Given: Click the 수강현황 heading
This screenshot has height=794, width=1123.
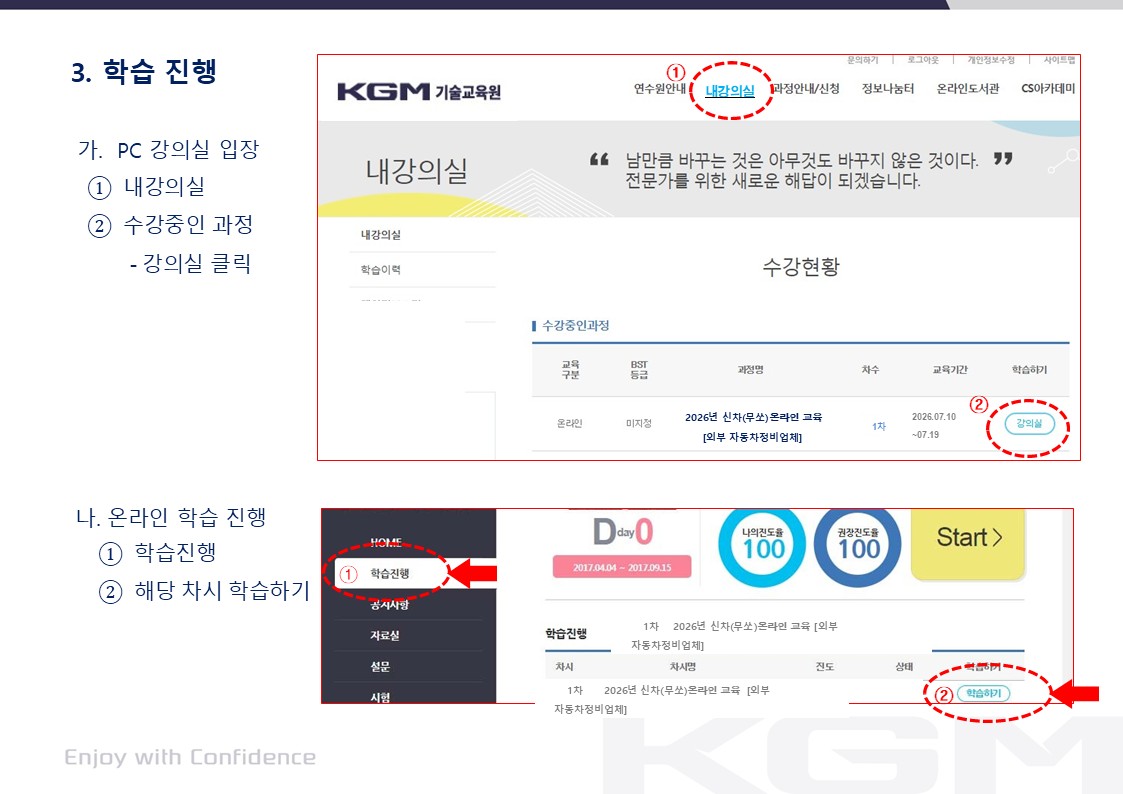Looking at the screenshot, I should 801,267.
